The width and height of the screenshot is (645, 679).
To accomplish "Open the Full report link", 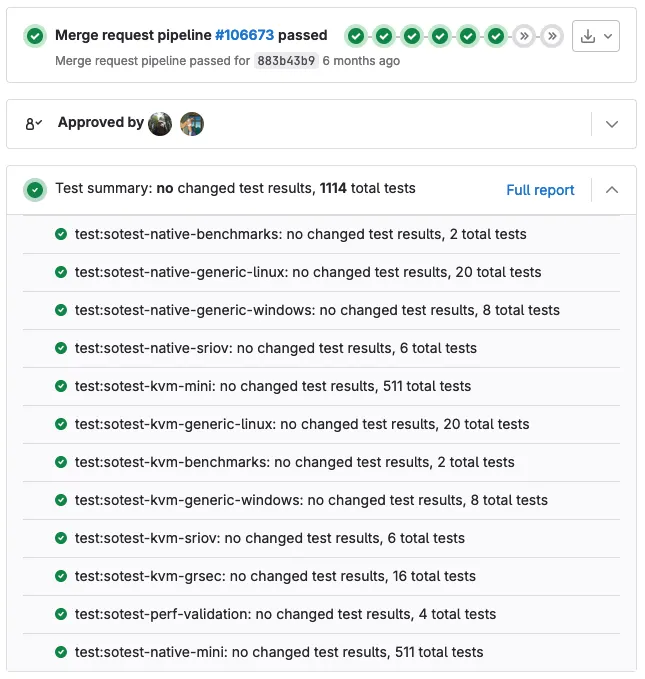I will pyautogui.click(x=540, y=190).
